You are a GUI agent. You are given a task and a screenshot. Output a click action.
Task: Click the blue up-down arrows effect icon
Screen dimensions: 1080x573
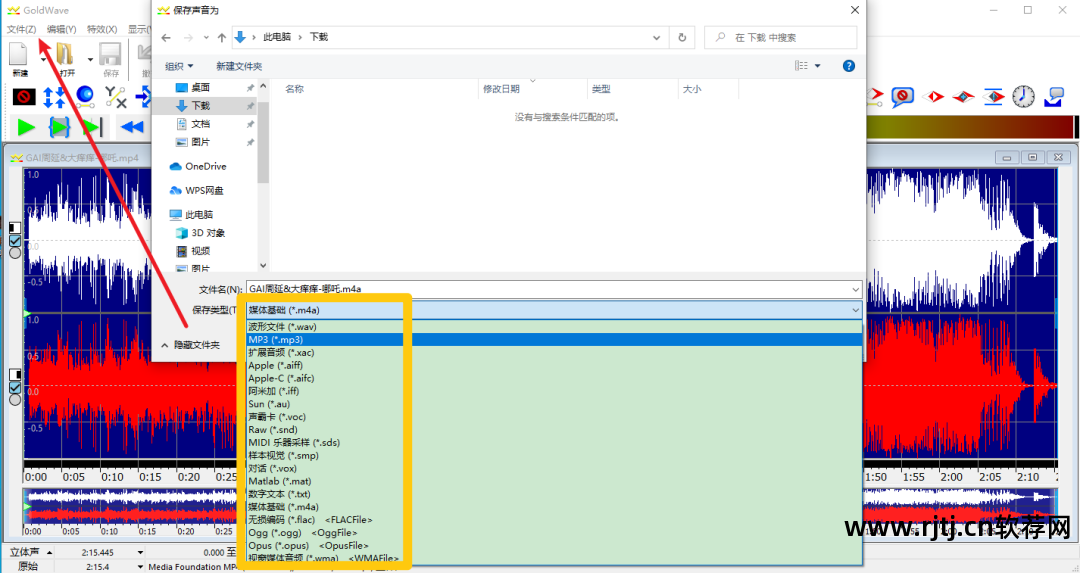coord(54,96)
